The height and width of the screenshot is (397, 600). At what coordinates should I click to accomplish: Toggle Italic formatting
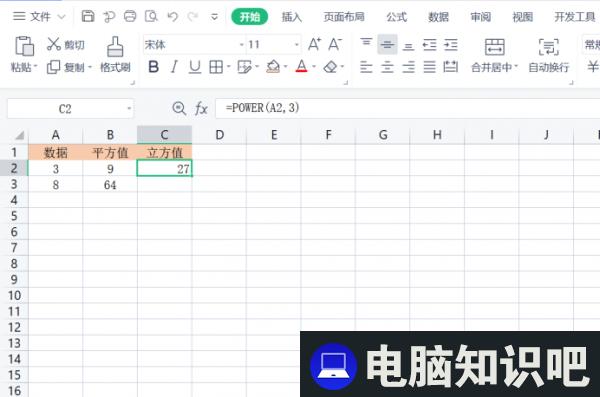[174, 67]
